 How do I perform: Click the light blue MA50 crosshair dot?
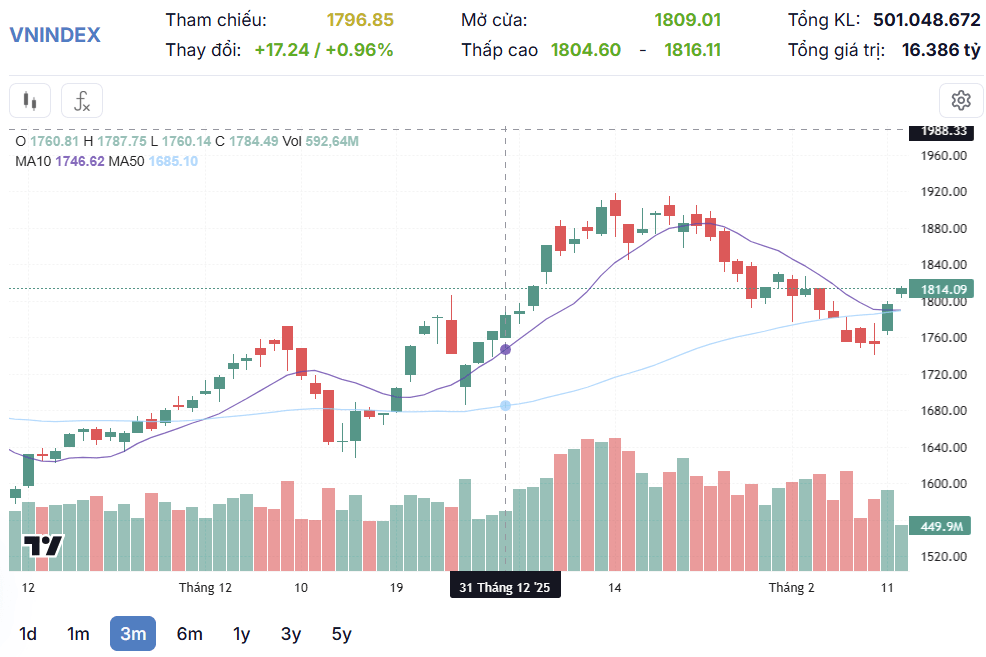pyautogui.click(x=506, y=406)
